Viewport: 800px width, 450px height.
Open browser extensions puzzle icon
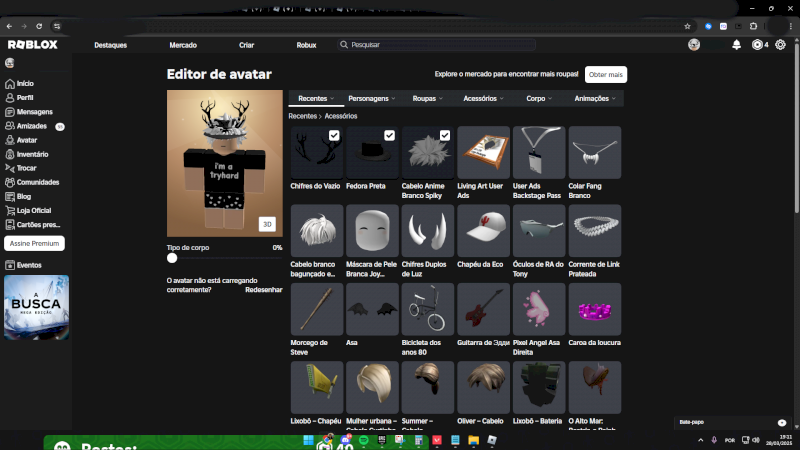(x=754, y=26)
